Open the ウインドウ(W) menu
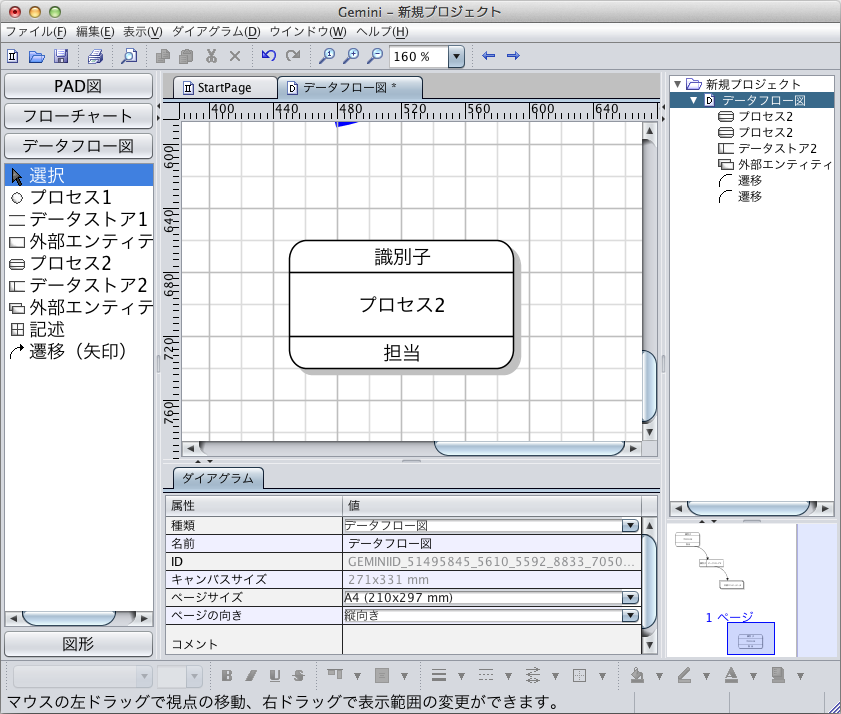 (308, 32)
